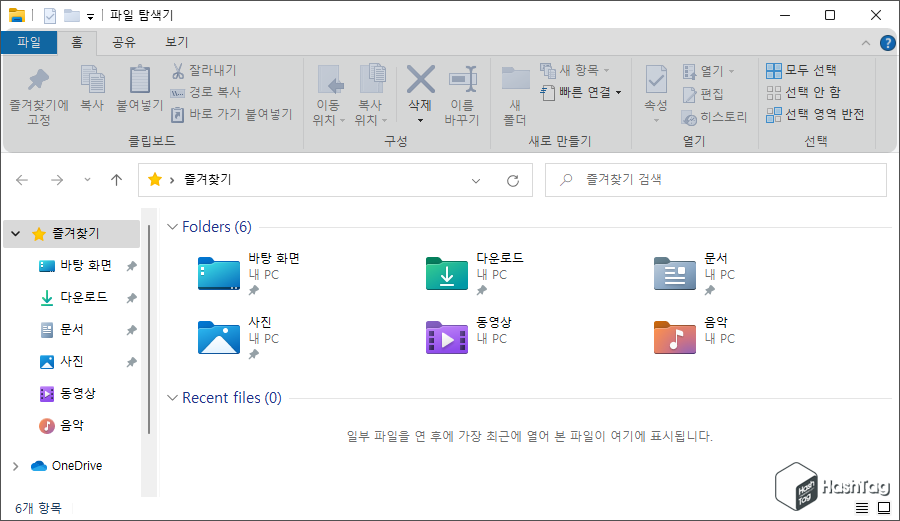The image size is (900, 521).
Task: Click the 즐겨찾기 검색 search box
Action: click(716, 180)
